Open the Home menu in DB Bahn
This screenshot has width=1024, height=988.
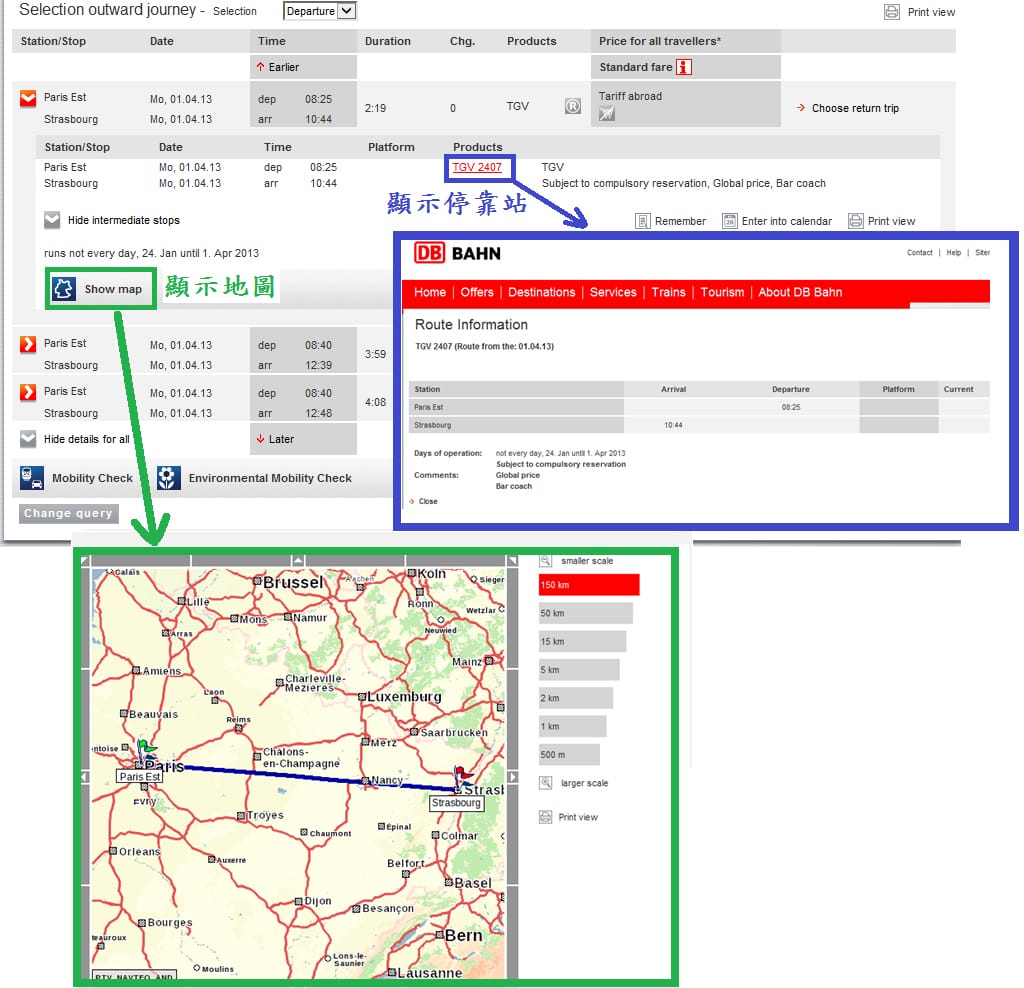click(430, 292)
